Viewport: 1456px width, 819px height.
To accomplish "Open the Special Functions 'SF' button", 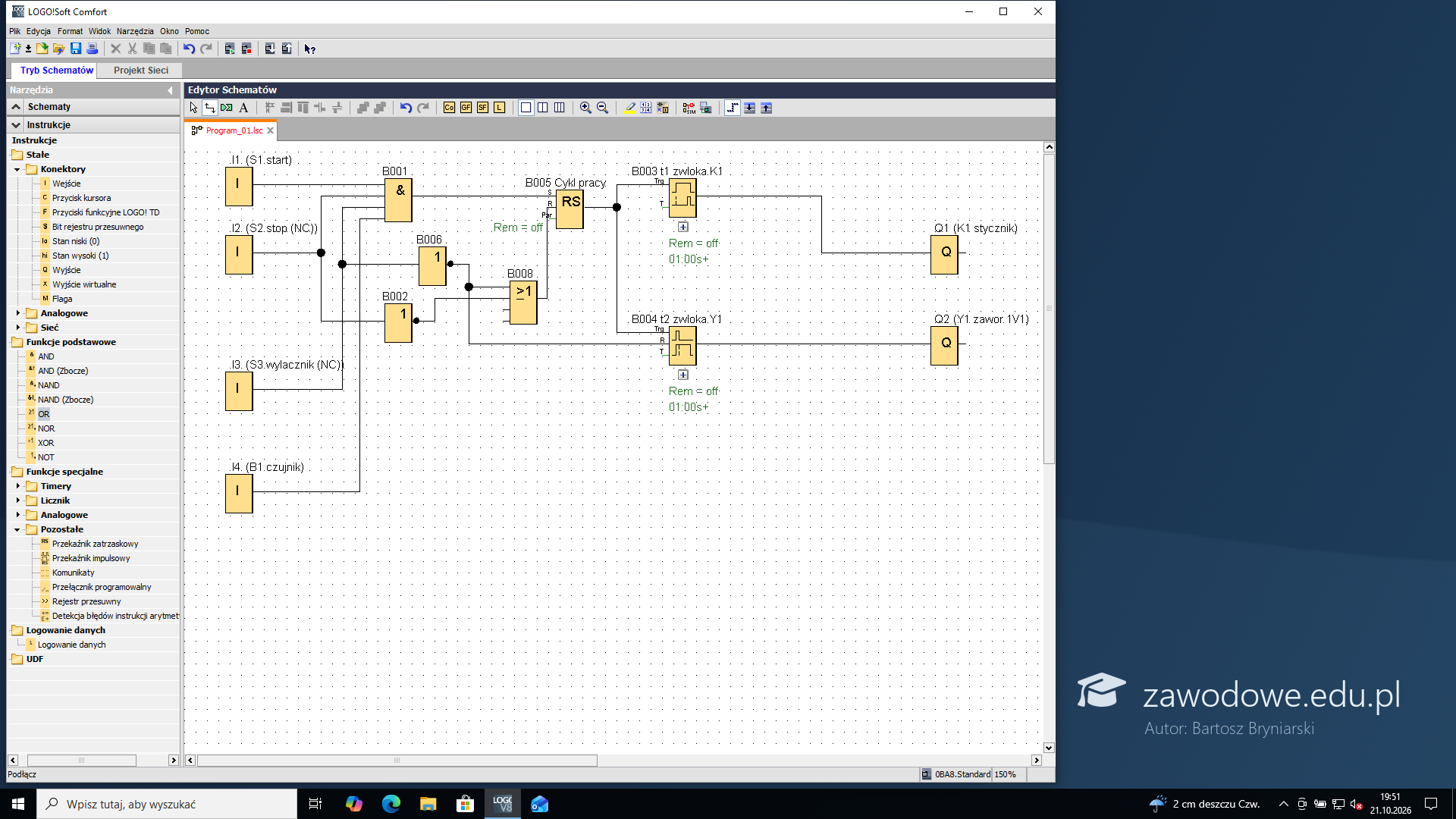I will coord(482,108).
